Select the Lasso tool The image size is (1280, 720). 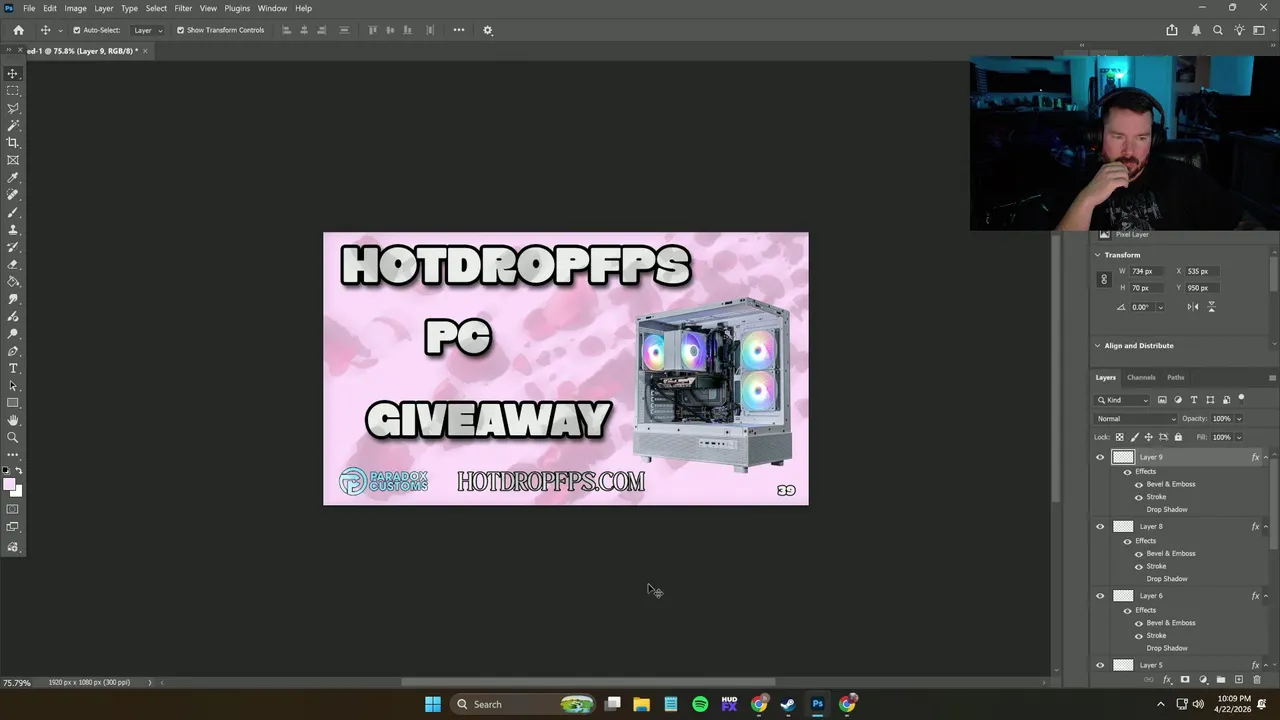(13, 108)
